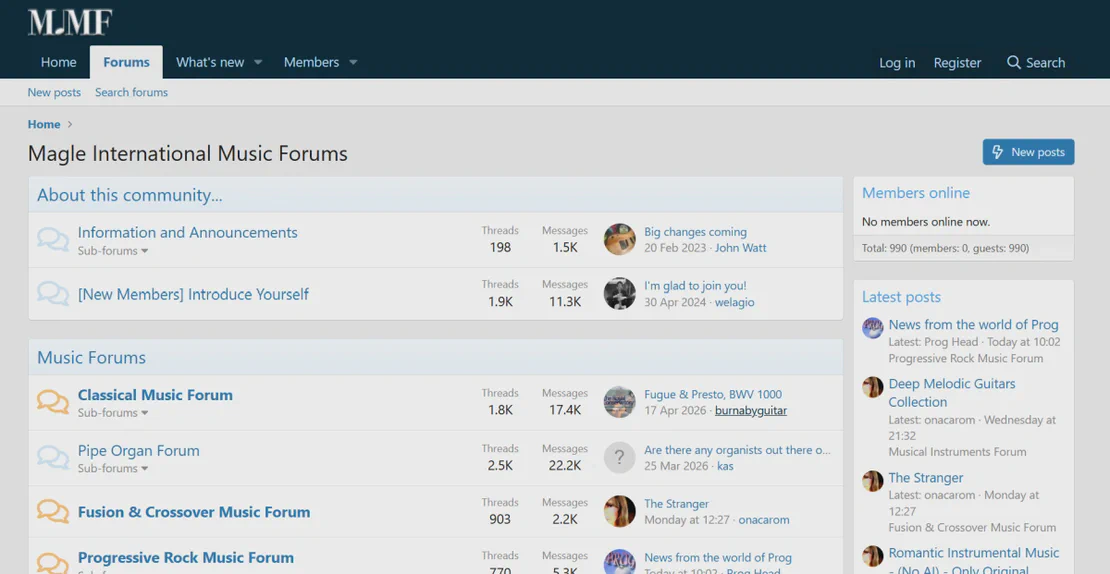Click Latest posts sidebar heading

(901, 297)
